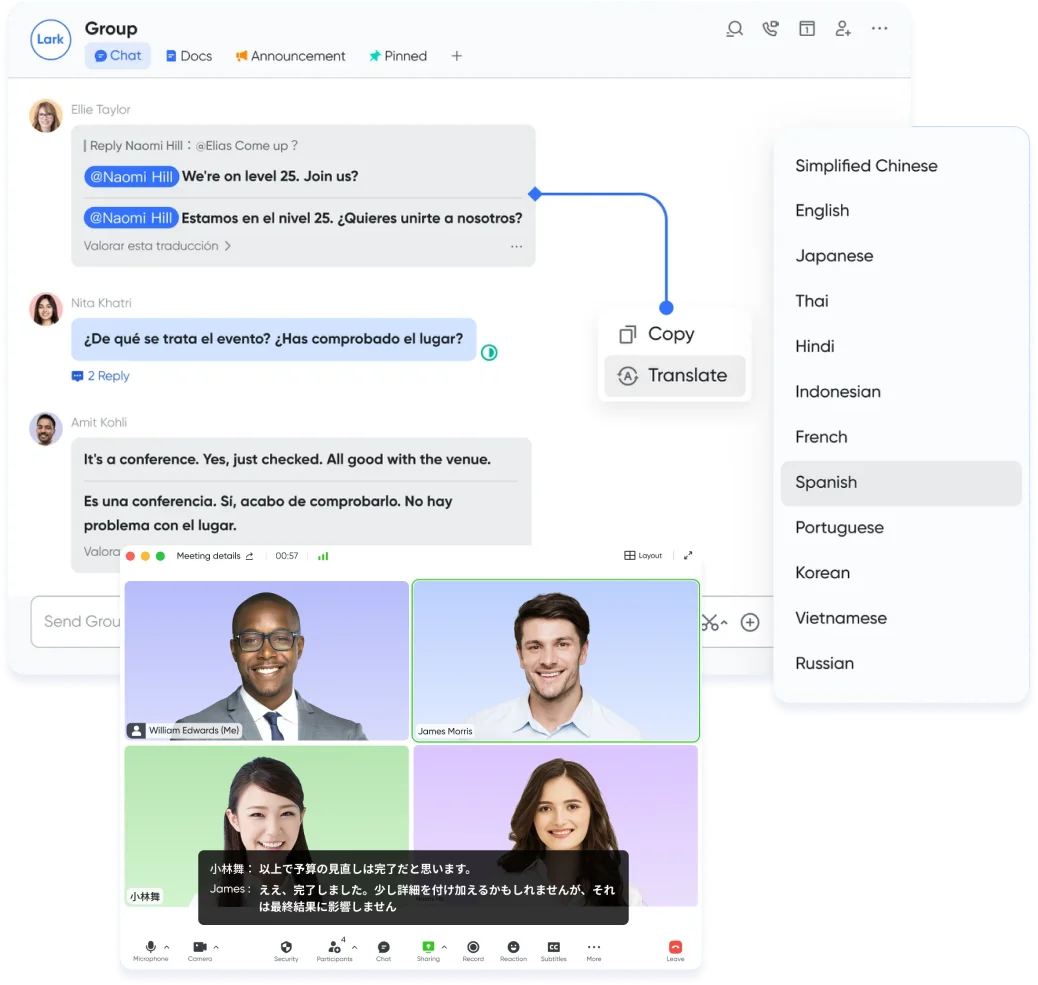This screenshot has width=1038, height=985.
Task: Open the Participants options arrow
Action: pos(354,946)
